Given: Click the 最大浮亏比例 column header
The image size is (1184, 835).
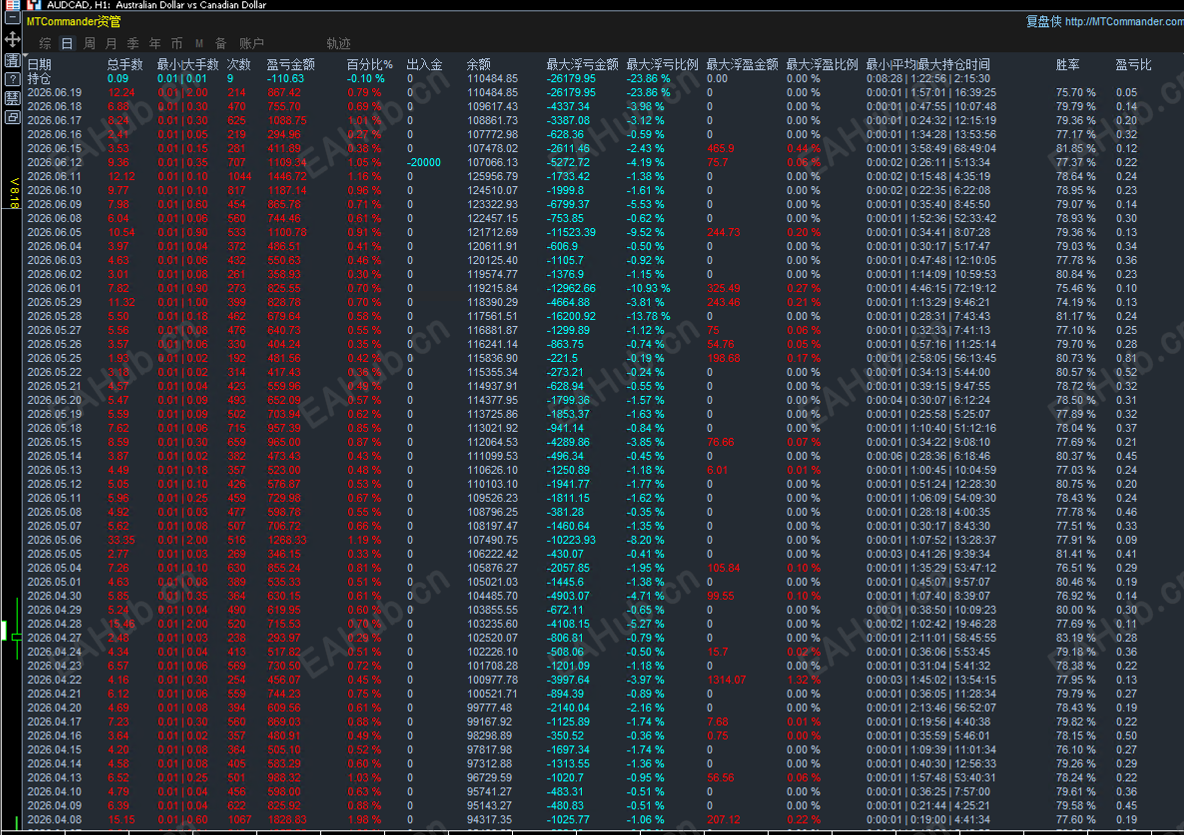Looking at the screenshot, I should point(662,65).
